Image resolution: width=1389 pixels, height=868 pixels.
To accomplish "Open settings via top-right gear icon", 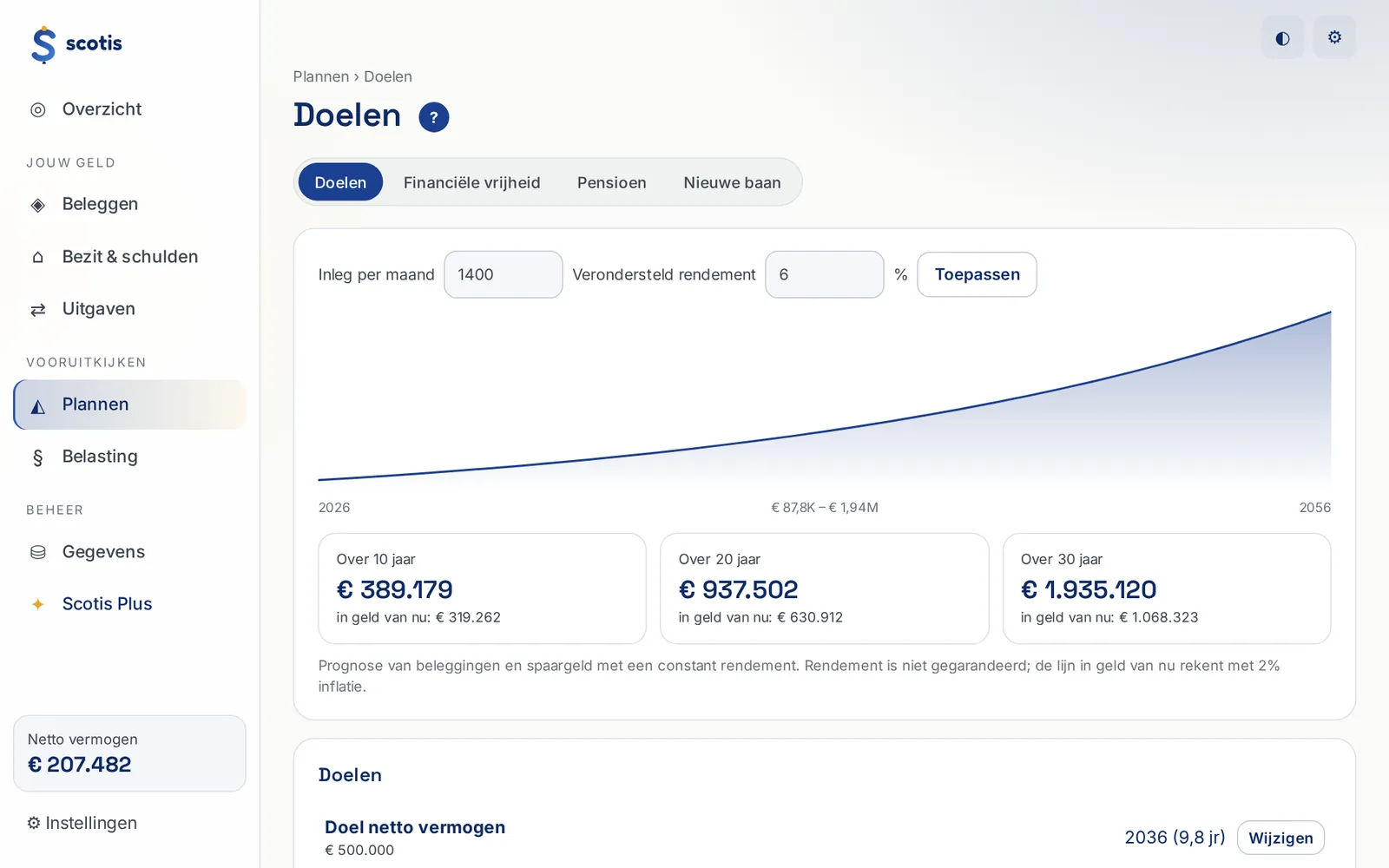I will coord(1334,37).
